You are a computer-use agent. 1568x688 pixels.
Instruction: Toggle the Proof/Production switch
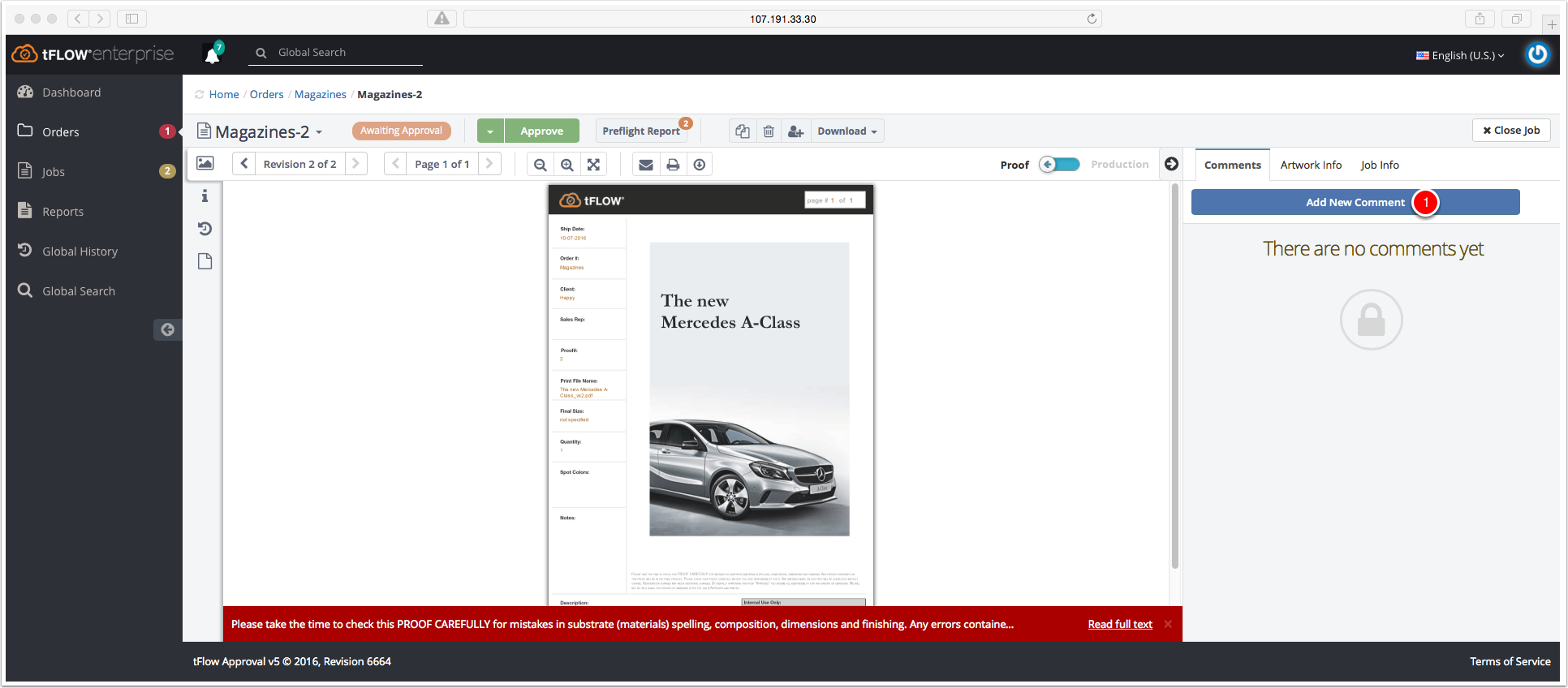[1060, 164]
